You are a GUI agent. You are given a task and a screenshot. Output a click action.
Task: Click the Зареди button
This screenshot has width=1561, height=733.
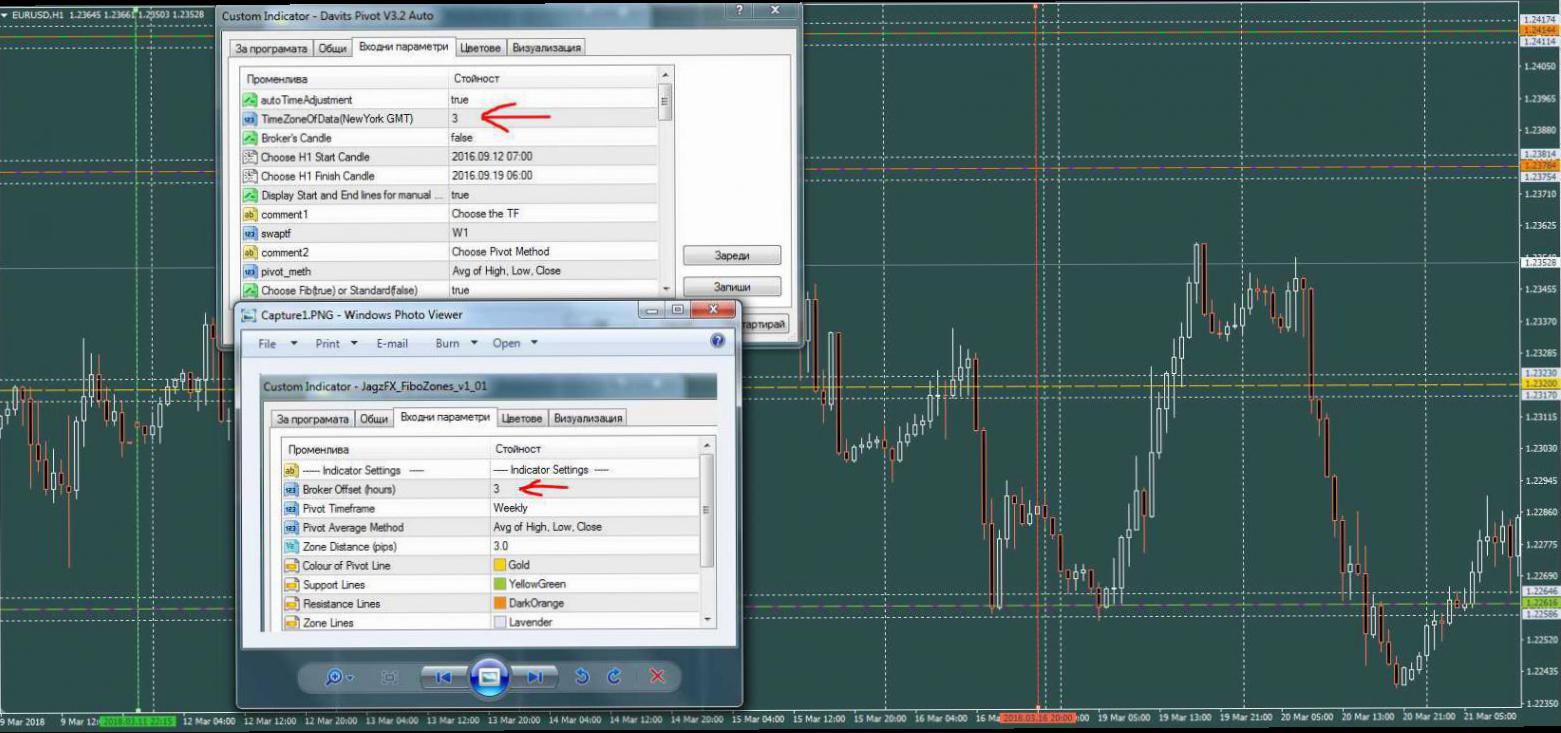click(x=731, y=255)
